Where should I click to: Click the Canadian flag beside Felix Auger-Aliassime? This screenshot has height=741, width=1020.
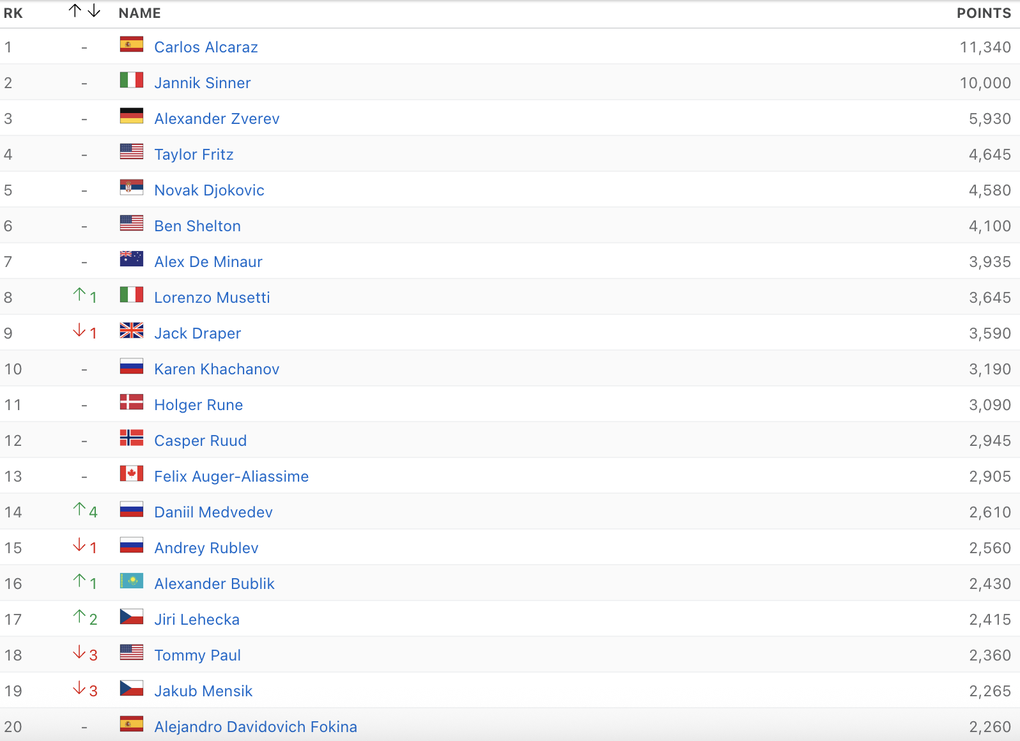[x=131, y=474]
